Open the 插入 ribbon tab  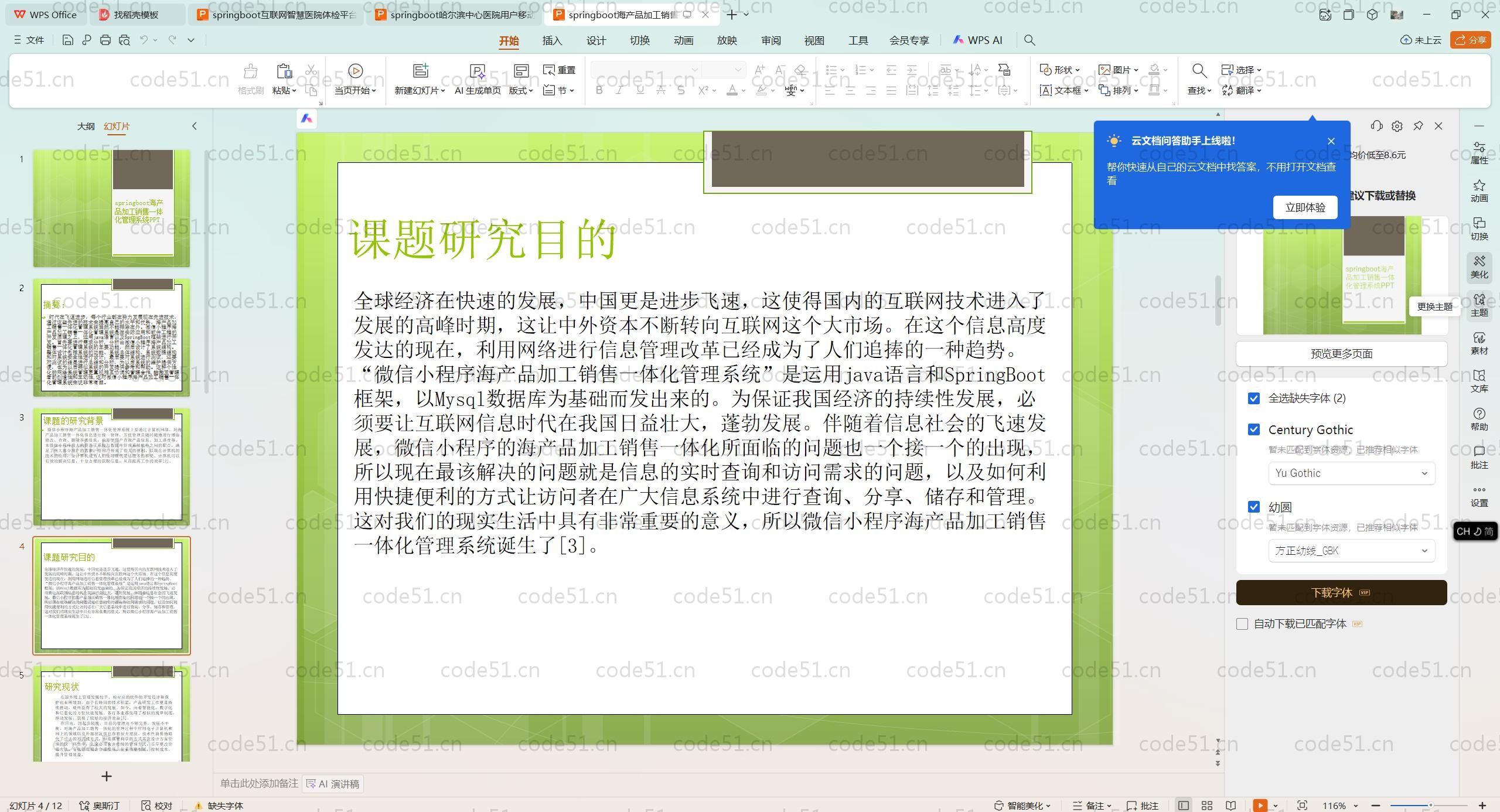coord(551,40)
